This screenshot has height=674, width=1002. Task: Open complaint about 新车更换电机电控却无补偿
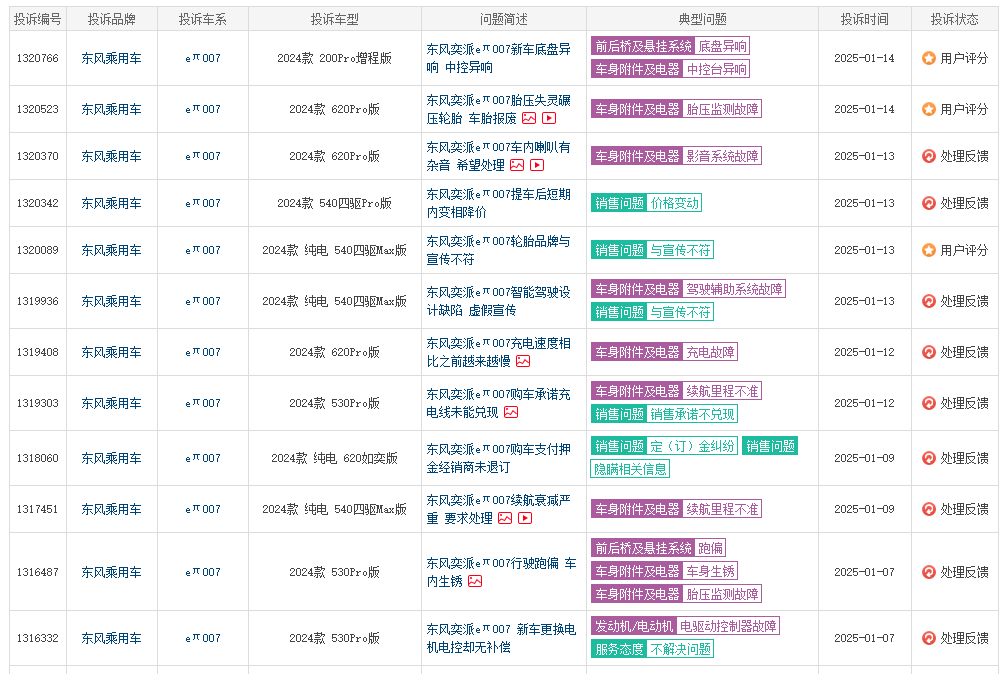501,638
